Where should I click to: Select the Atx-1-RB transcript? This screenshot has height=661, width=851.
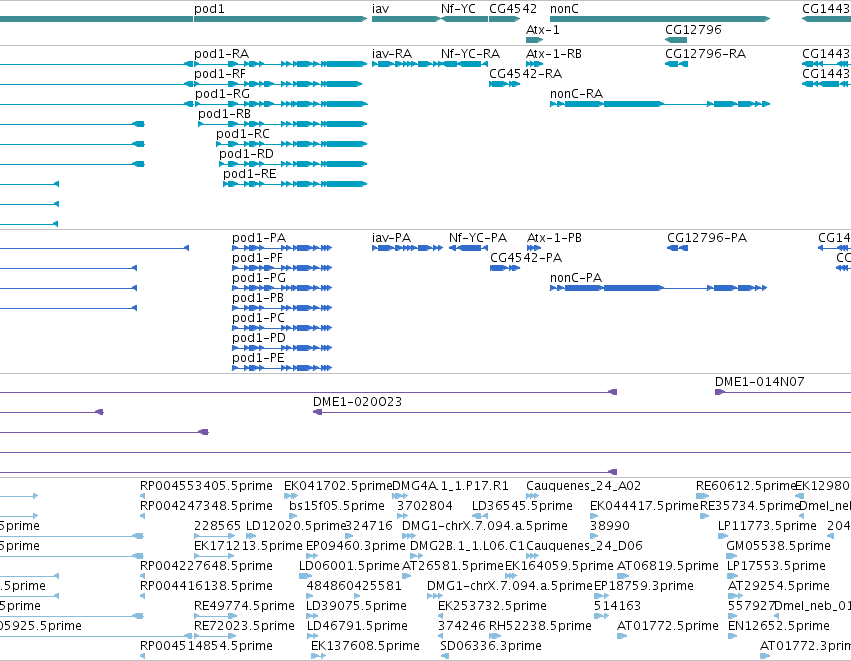pos(554,54)
